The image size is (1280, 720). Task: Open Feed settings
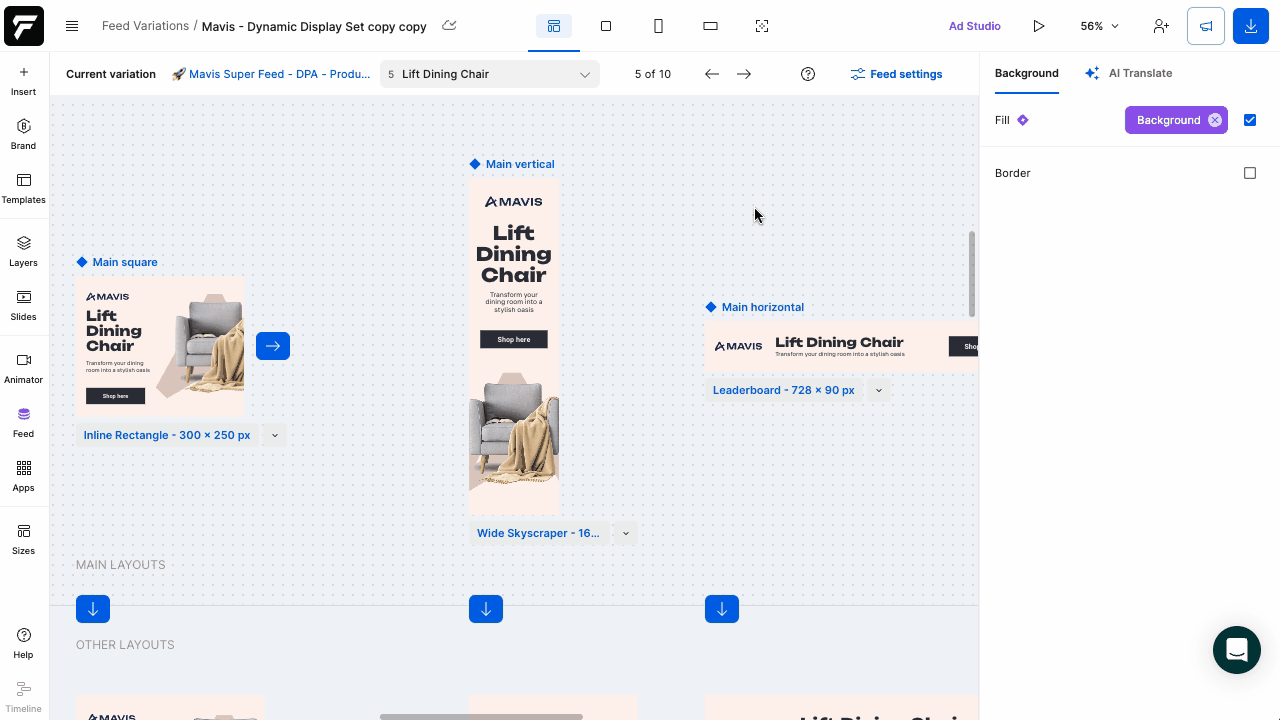896,74
